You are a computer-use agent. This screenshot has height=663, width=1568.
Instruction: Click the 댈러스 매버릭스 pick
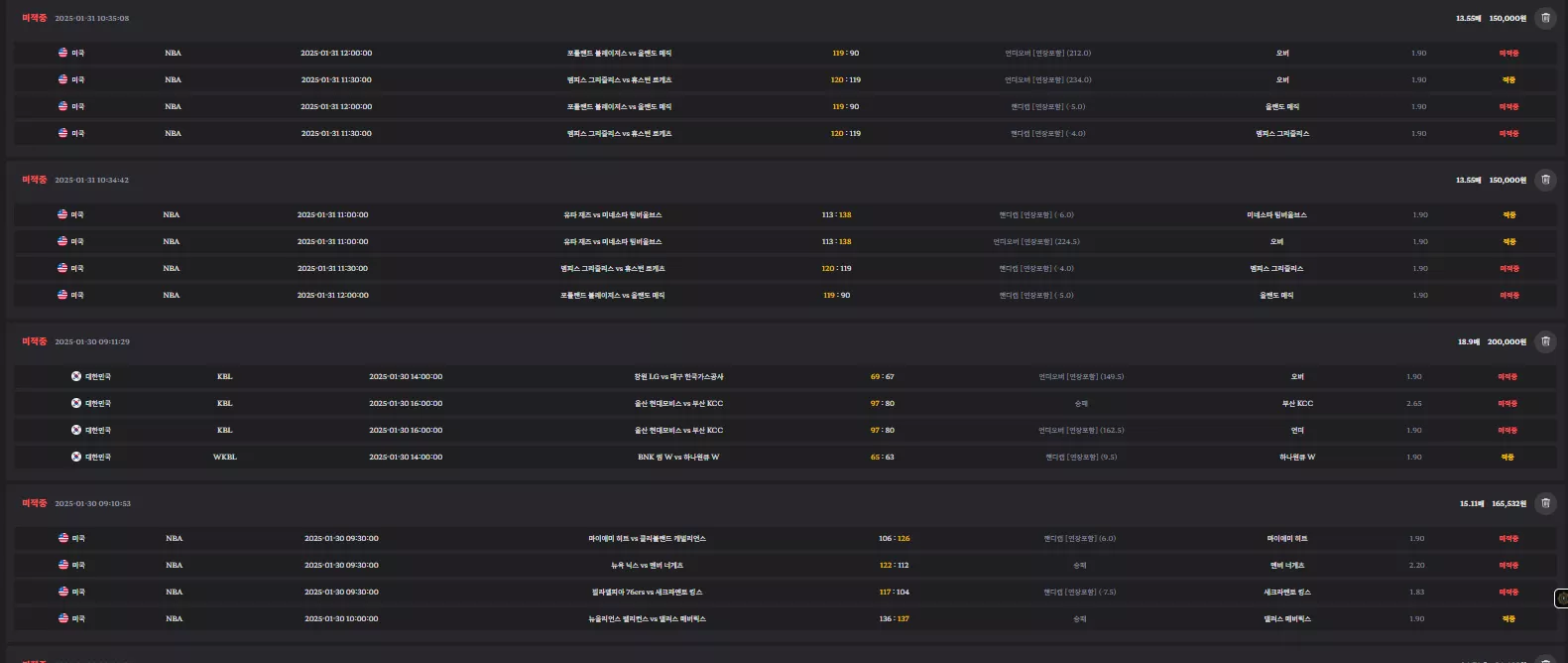tap(1287, 619)
